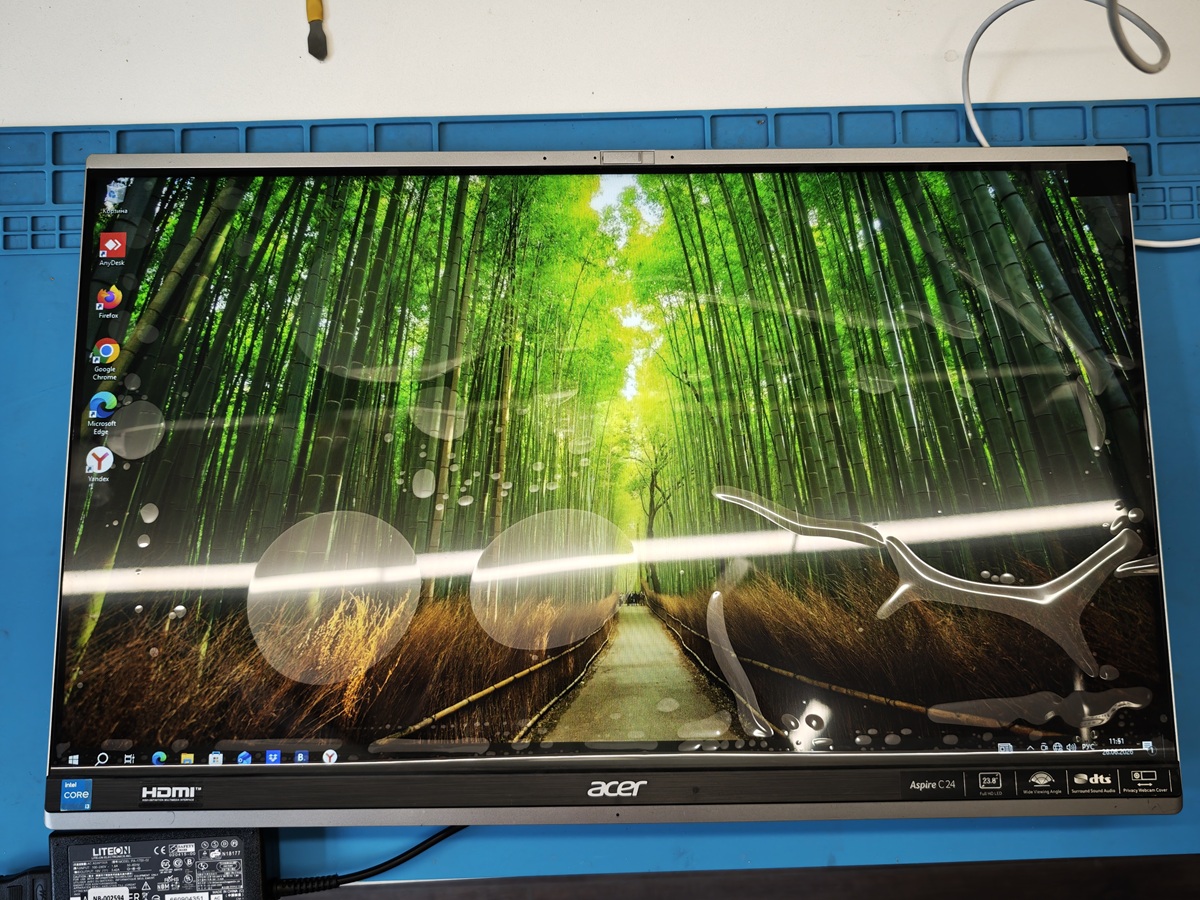Open the Yandex browser desktop shortcut
The width and height of the screenshot is (1200, 900).
(x=99, y=464)
